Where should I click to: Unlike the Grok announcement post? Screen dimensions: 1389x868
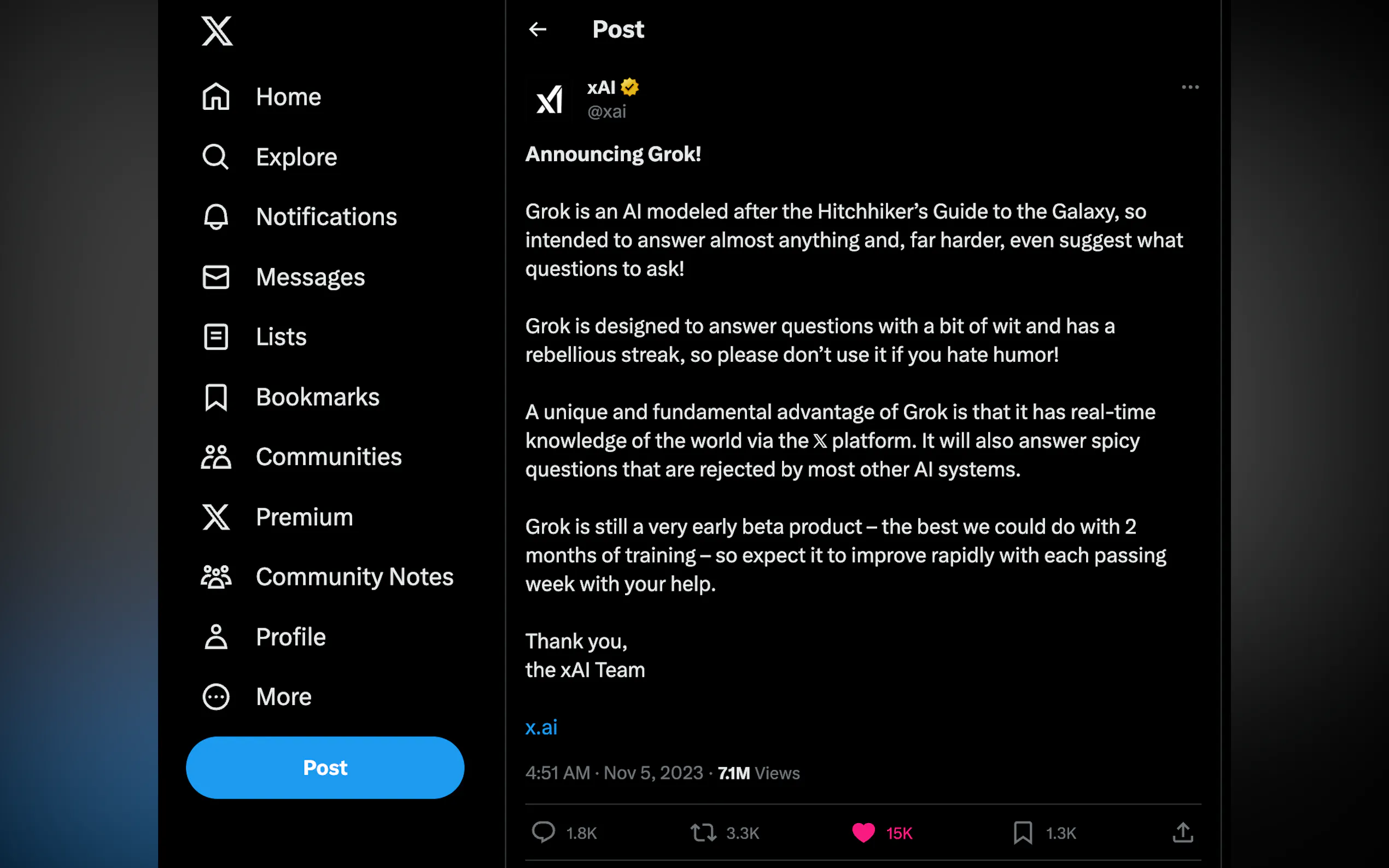pos(863,832)
